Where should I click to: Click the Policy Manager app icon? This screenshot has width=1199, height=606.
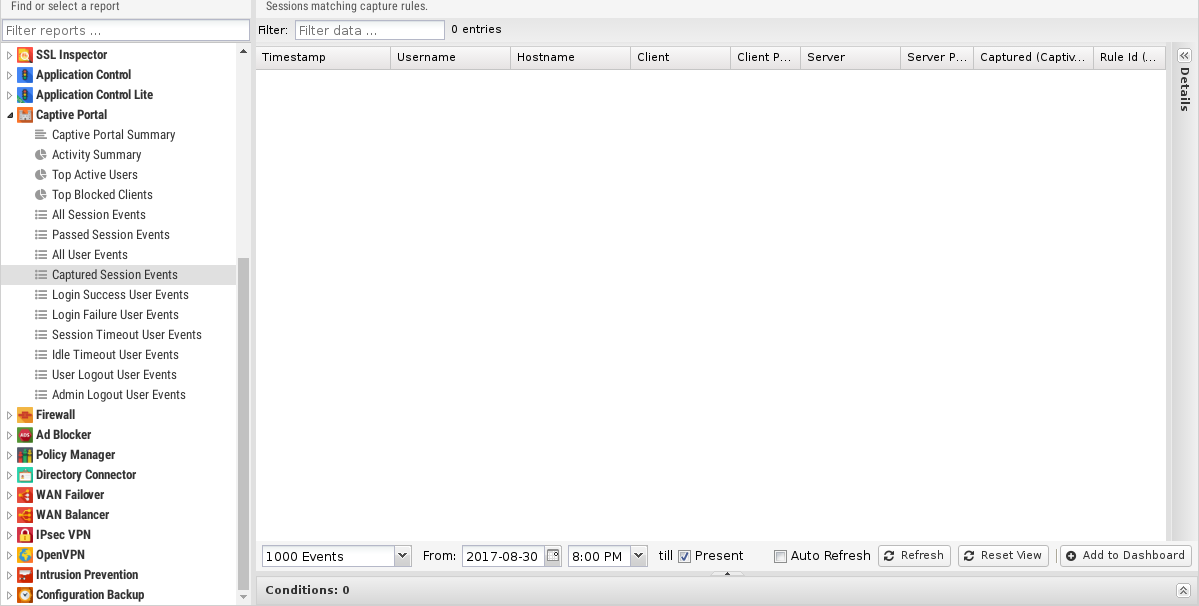[24, 455]
